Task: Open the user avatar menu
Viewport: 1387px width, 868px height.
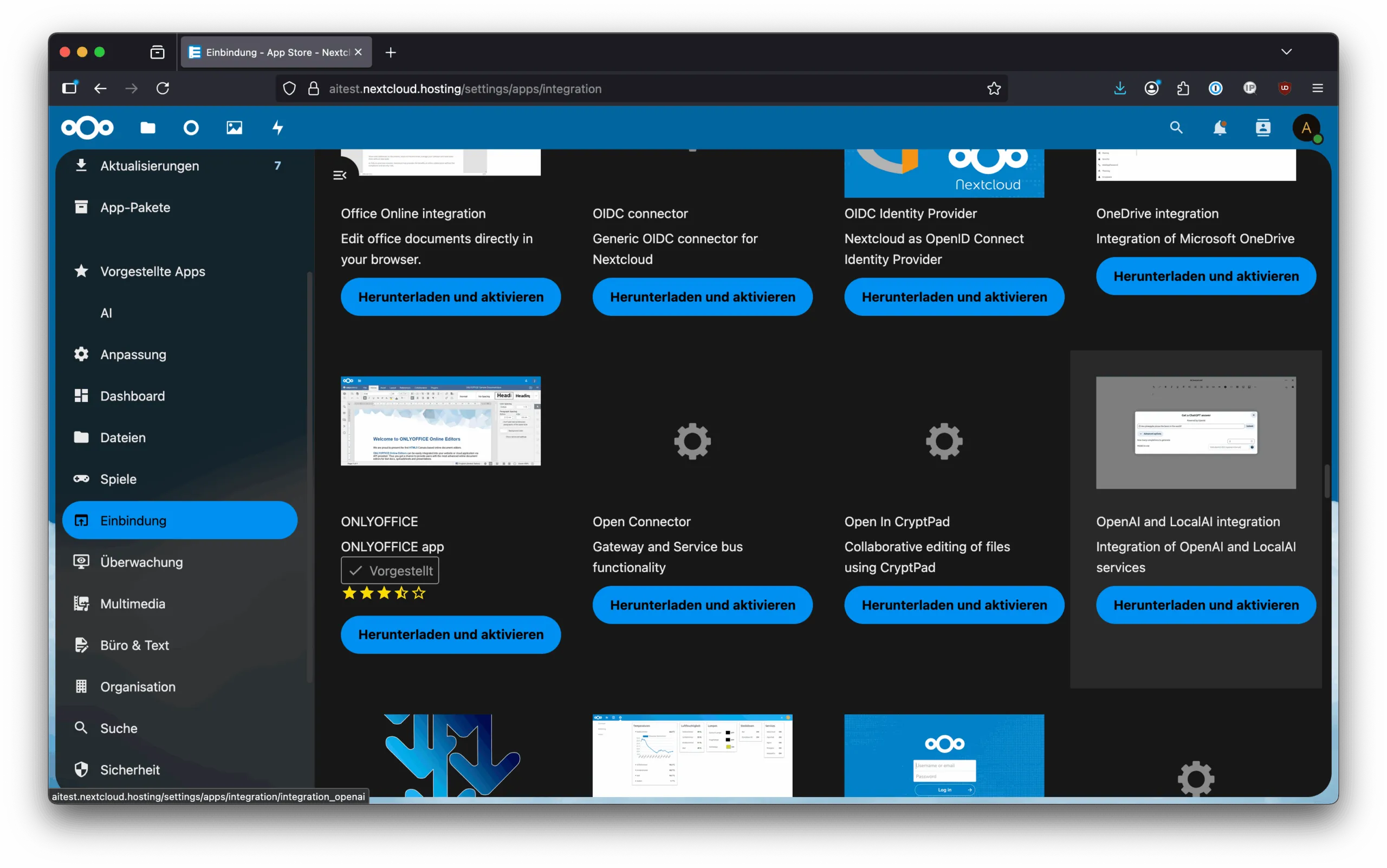Action: tap(1306, 127)
